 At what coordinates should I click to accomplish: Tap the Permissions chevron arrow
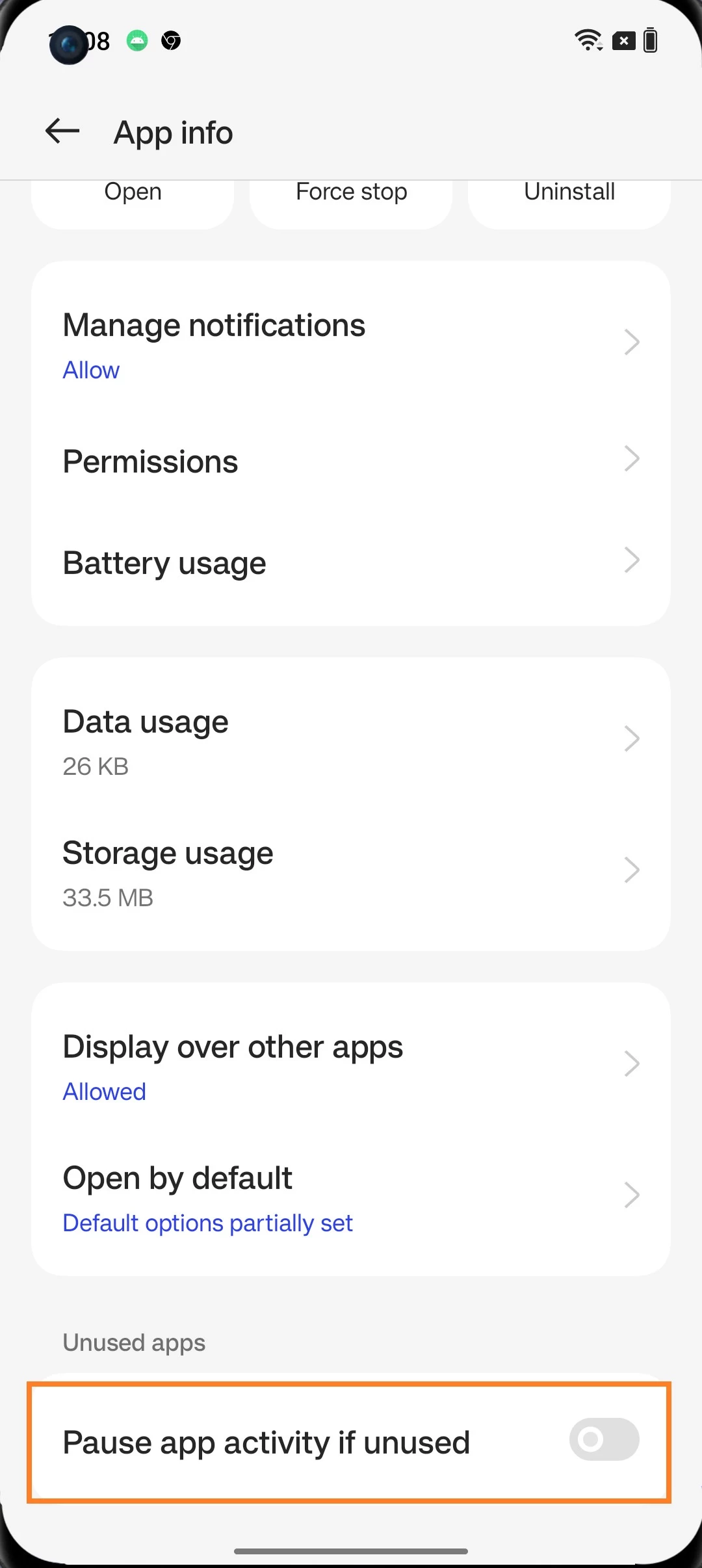click(x=631, y=459)
